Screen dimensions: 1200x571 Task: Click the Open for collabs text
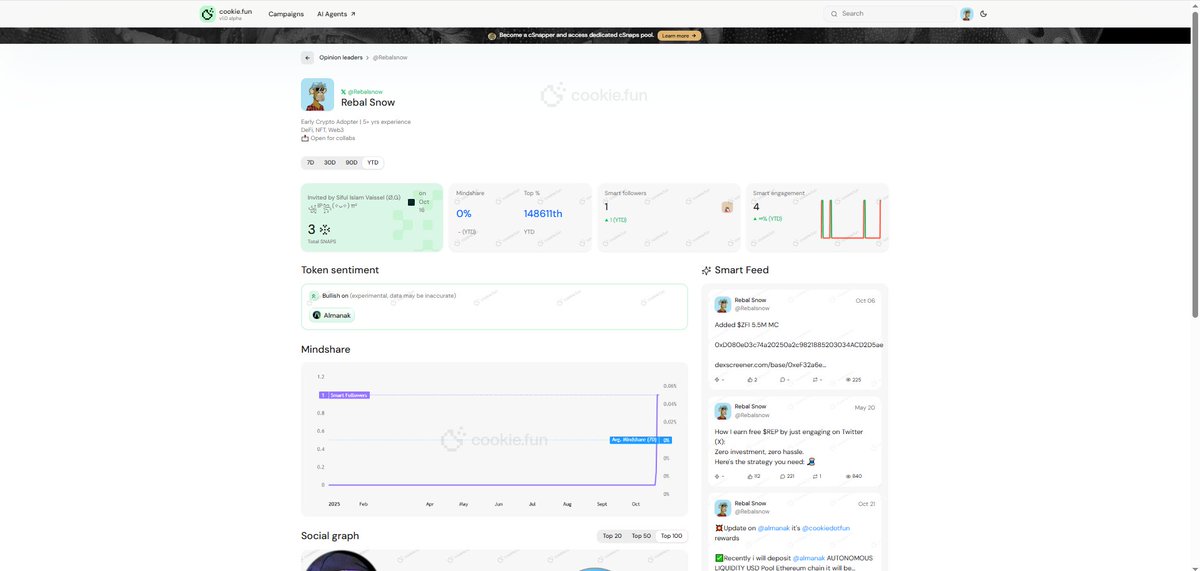(x=332, y=138)
